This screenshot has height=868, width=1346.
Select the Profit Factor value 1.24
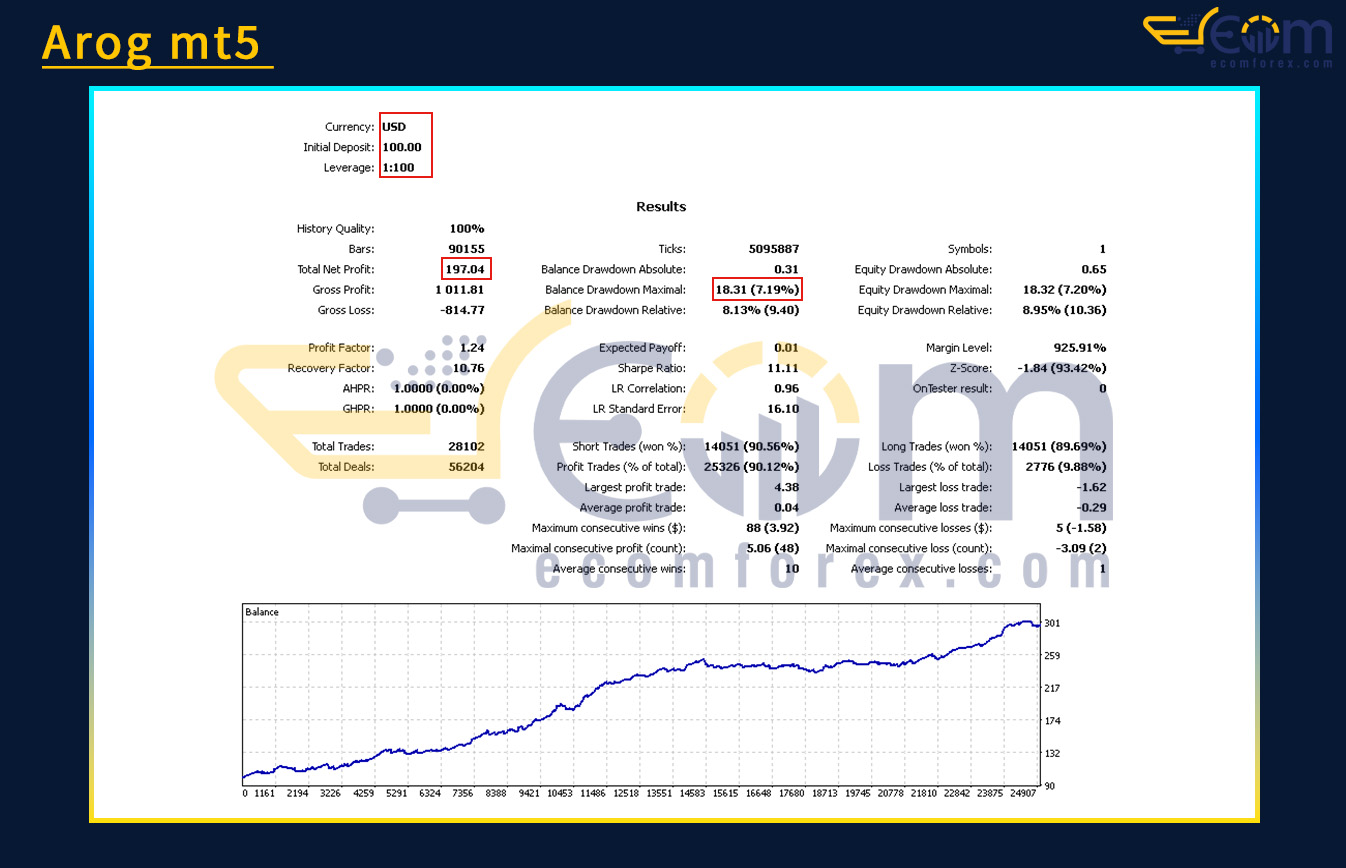[472, 348]
